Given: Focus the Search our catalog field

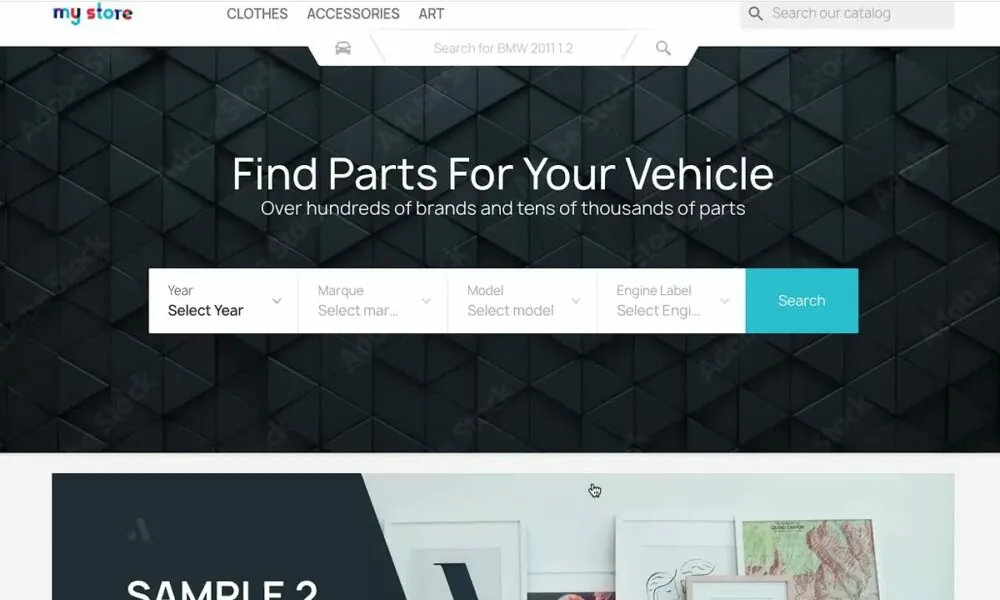Looking at the screenshot, I should pos(847,13).
